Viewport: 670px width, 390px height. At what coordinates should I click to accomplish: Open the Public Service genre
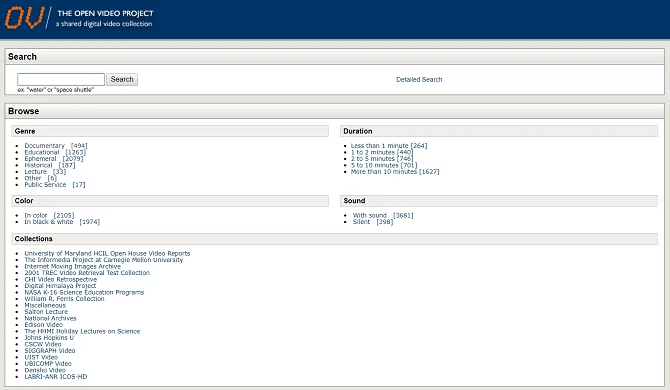tap(45, 185)
